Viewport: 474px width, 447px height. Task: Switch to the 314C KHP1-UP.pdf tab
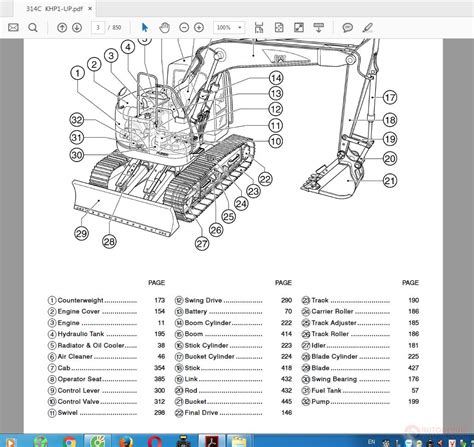[x=54, y=9]
